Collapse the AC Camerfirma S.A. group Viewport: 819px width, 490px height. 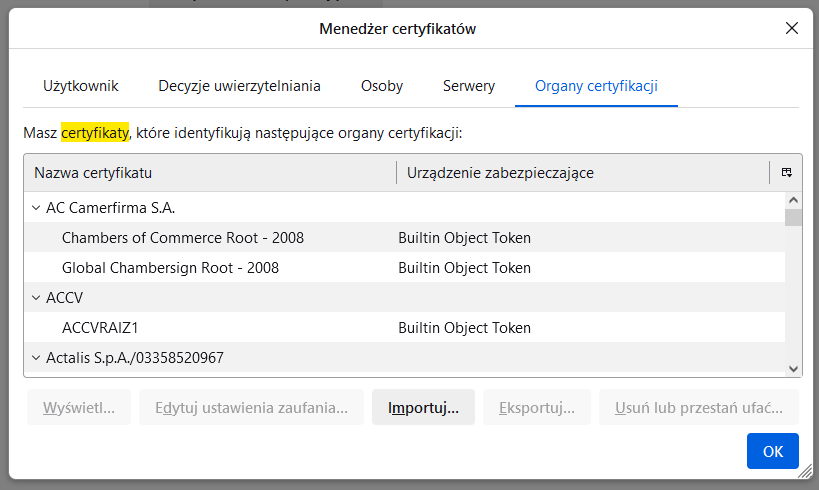(x=36, y=208)
